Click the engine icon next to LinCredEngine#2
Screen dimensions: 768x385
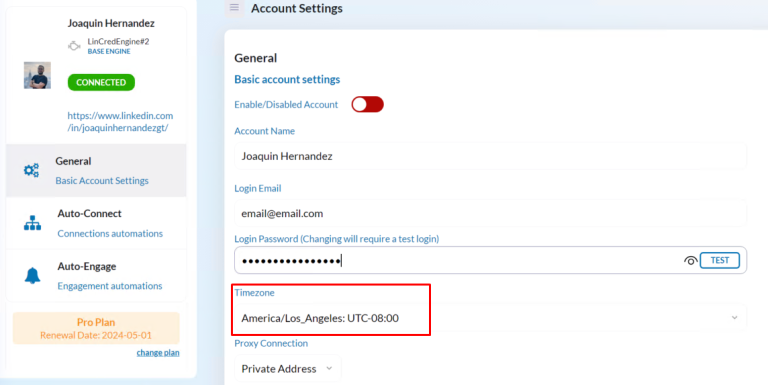pos(74,46)
